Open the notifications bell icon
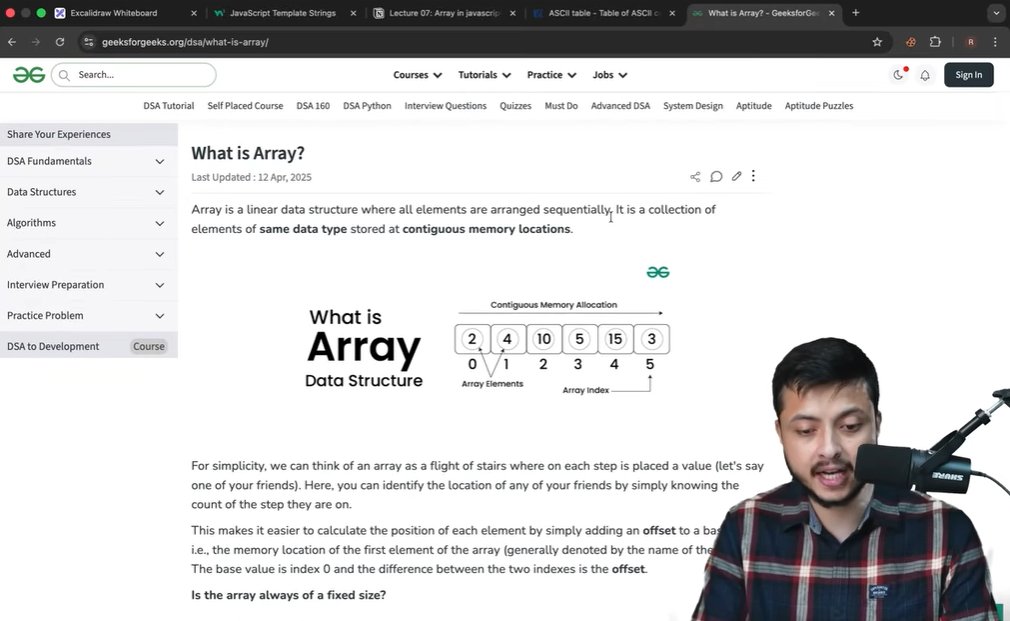1010x621 pixels. (x=925, y=75)
